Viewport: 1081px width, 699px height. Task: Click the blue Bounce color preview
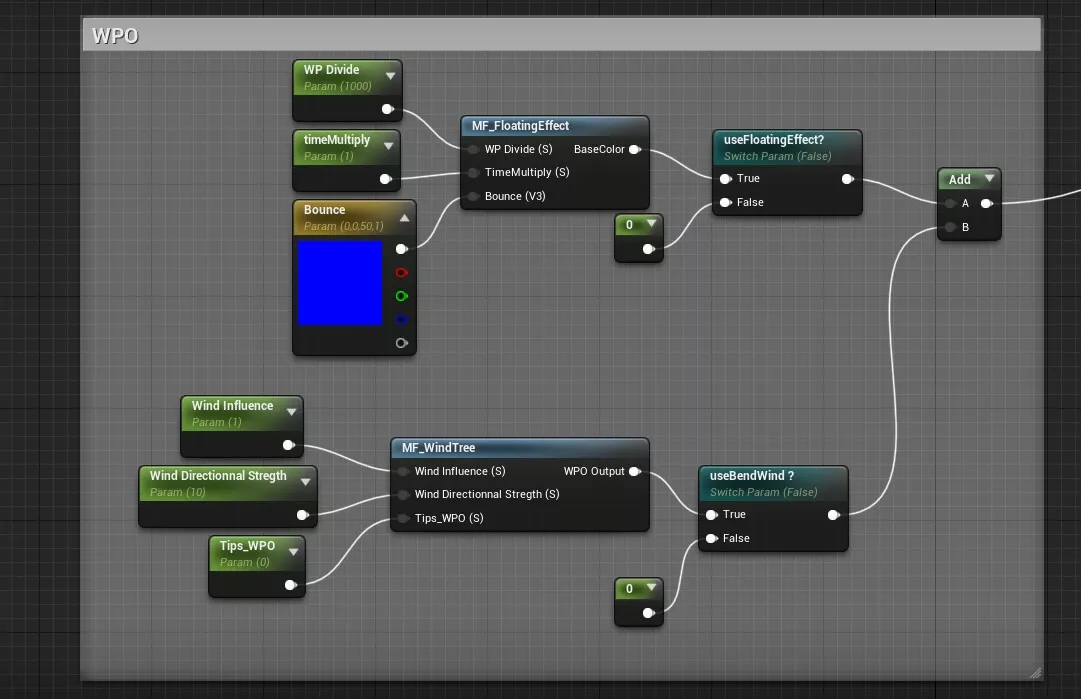tap(340, 282)
